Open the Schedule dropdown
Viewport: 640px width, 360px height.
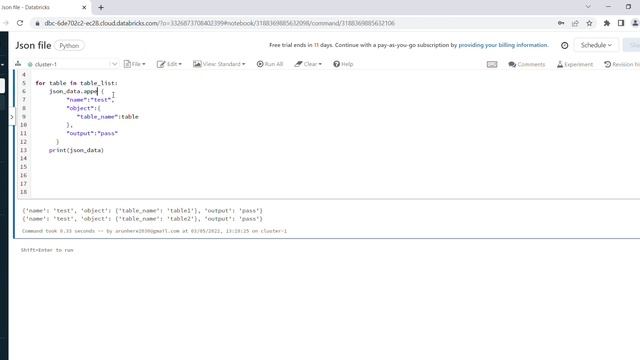click(x=596, y=45)
